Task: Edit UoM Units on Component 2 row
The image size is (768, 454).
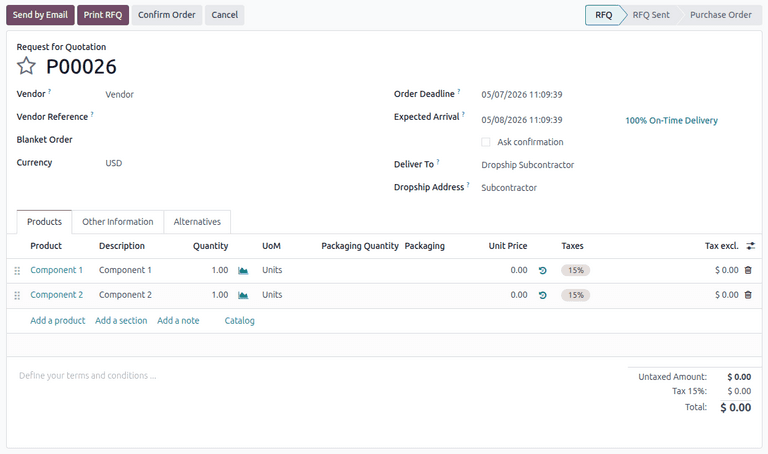Action: click(x=272, y=295)
